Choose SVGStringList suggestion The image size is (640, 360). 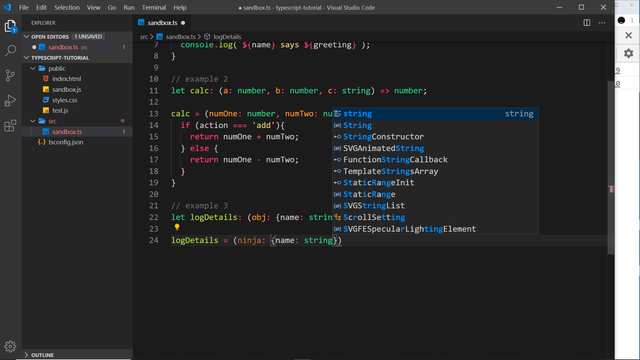tap(435, 206)
